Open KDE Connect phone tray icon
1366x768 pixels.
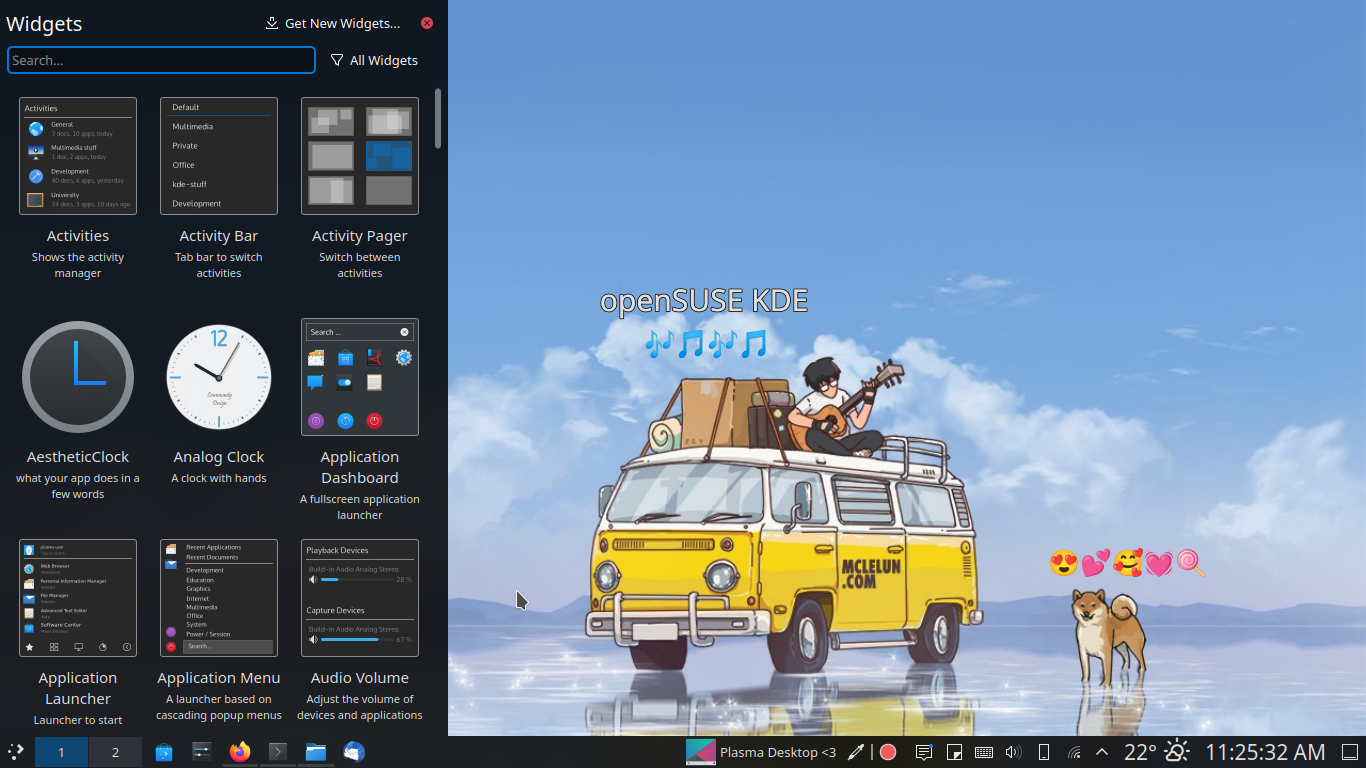point(1043,752)
